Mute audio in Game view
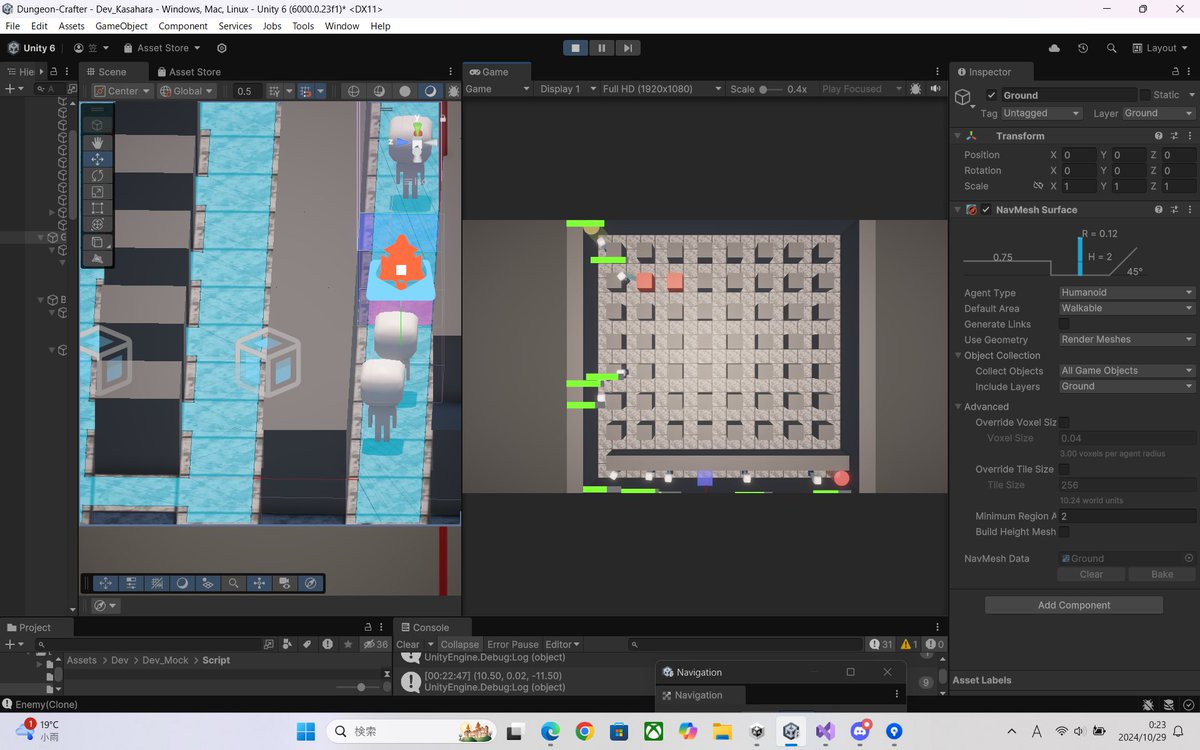Viewport: 1200px width, 750px height. pyautogui.click(x=936, y=89)
